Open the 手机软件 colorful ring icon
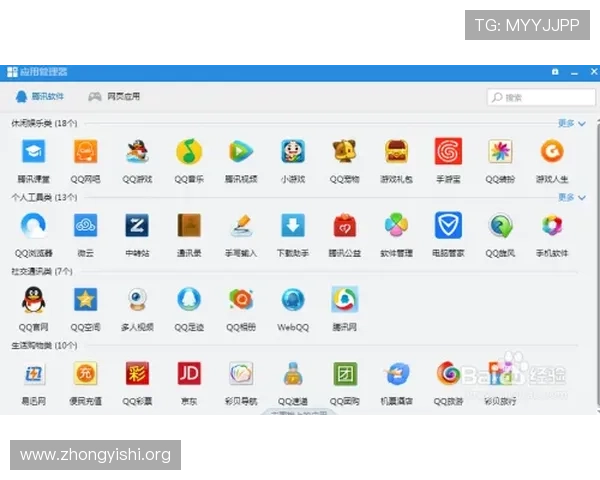This screenshot has width=600, height=480. 552,225
